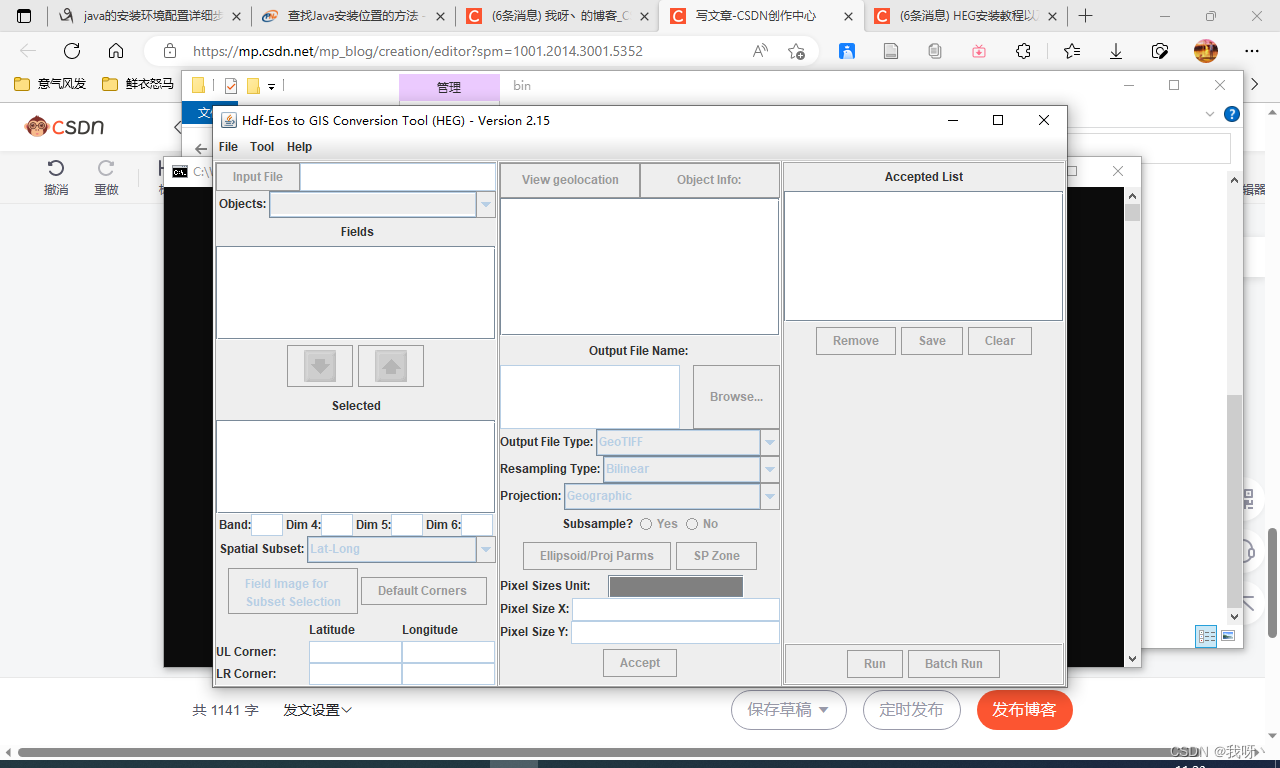1280x768 pixels.
Task: Click the up arrow to remove field from Selected
Action: coord(390,366)
